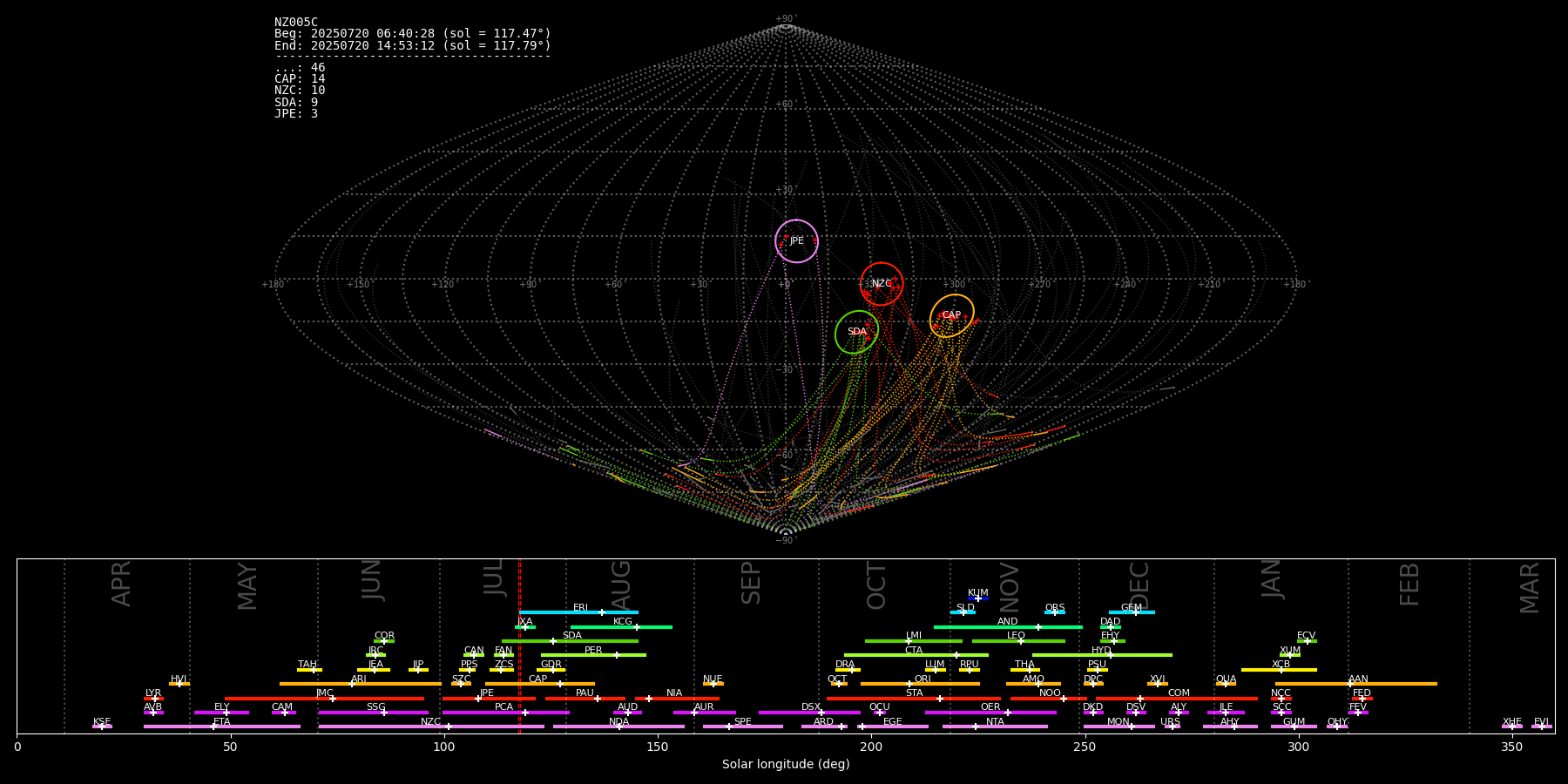Viewport: 1568px width, 784px height.
Task: Select the SSG shower bar on timeline
Action: [373, 713]
